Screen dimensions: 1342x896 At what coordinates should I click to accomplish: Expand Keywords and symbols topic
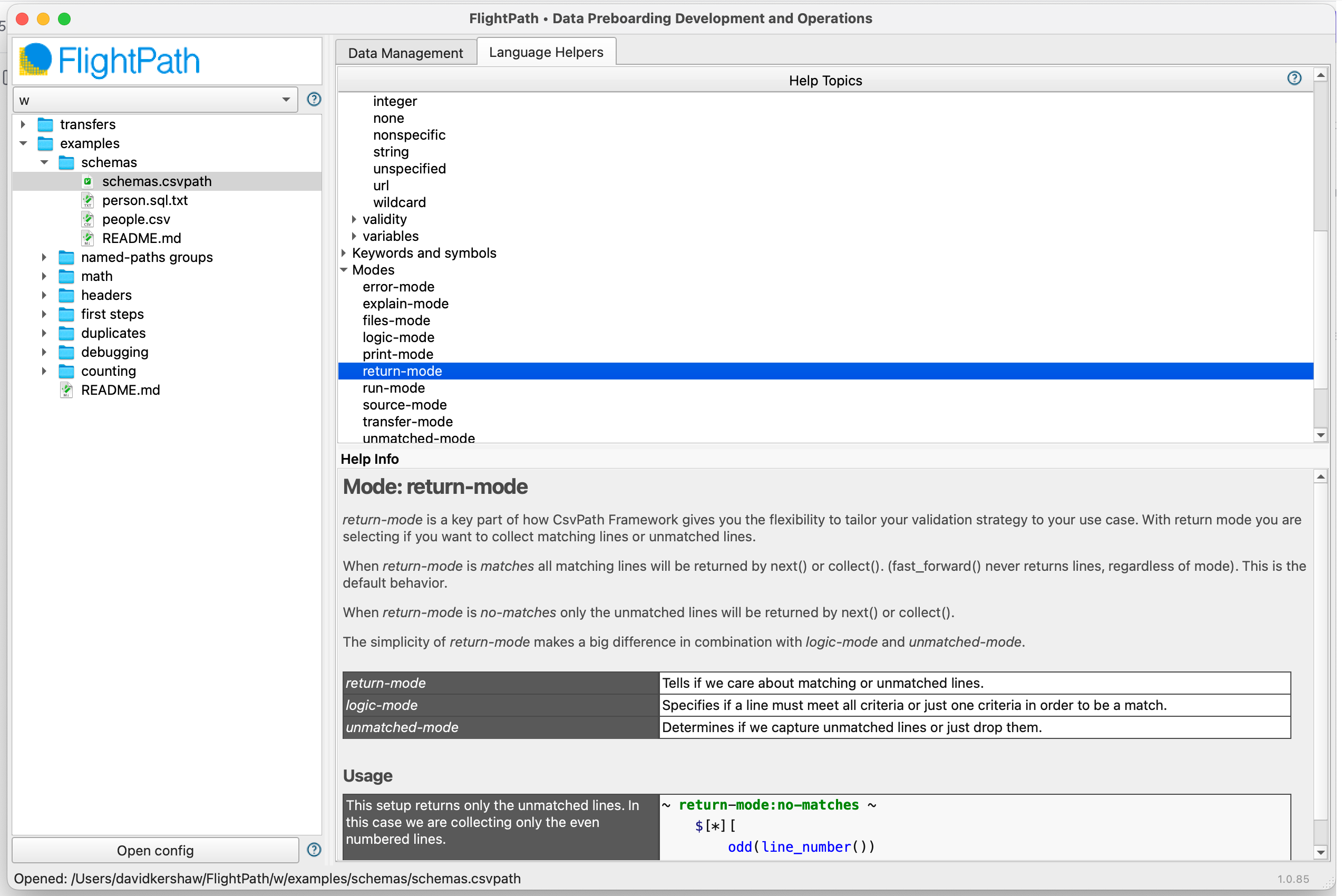[345, 253]
